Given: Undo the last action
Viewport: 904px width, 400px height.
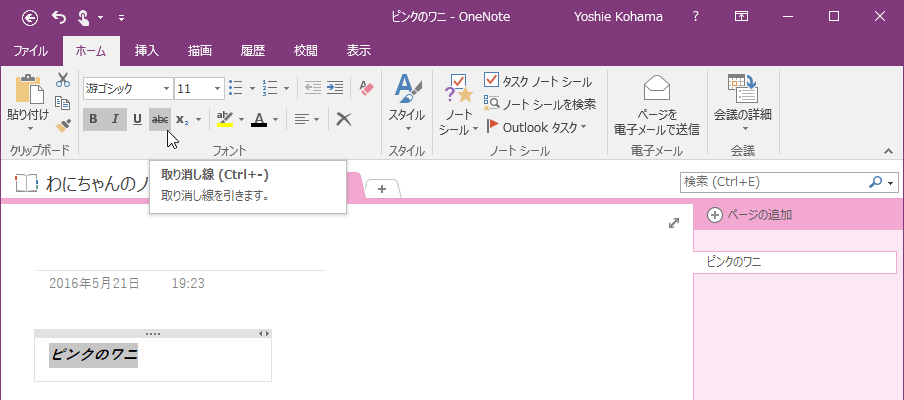Looking at the screenshot, I should tap(59, 17).
